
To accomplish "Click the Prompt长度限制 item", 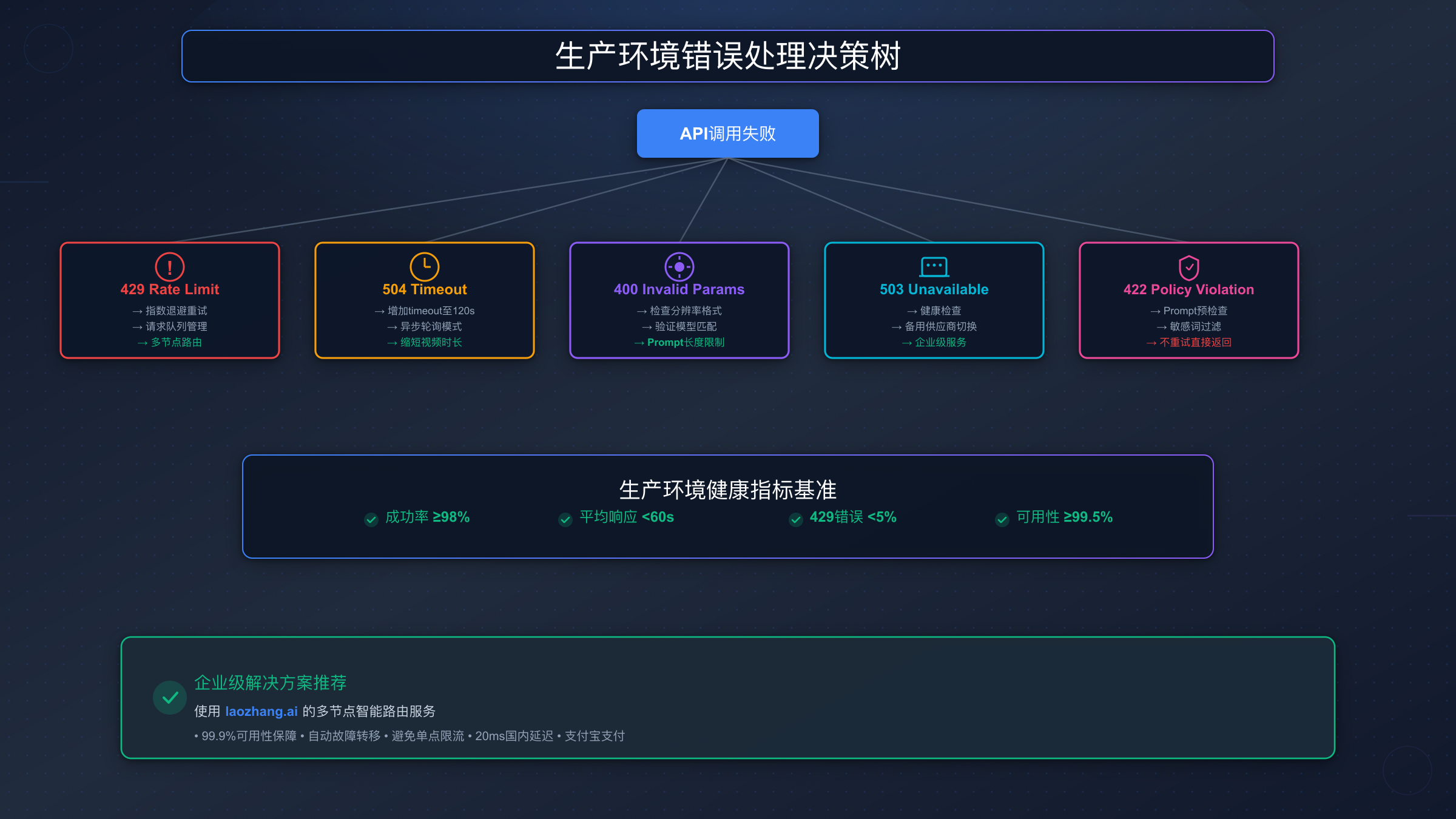I will click(686, 342).
